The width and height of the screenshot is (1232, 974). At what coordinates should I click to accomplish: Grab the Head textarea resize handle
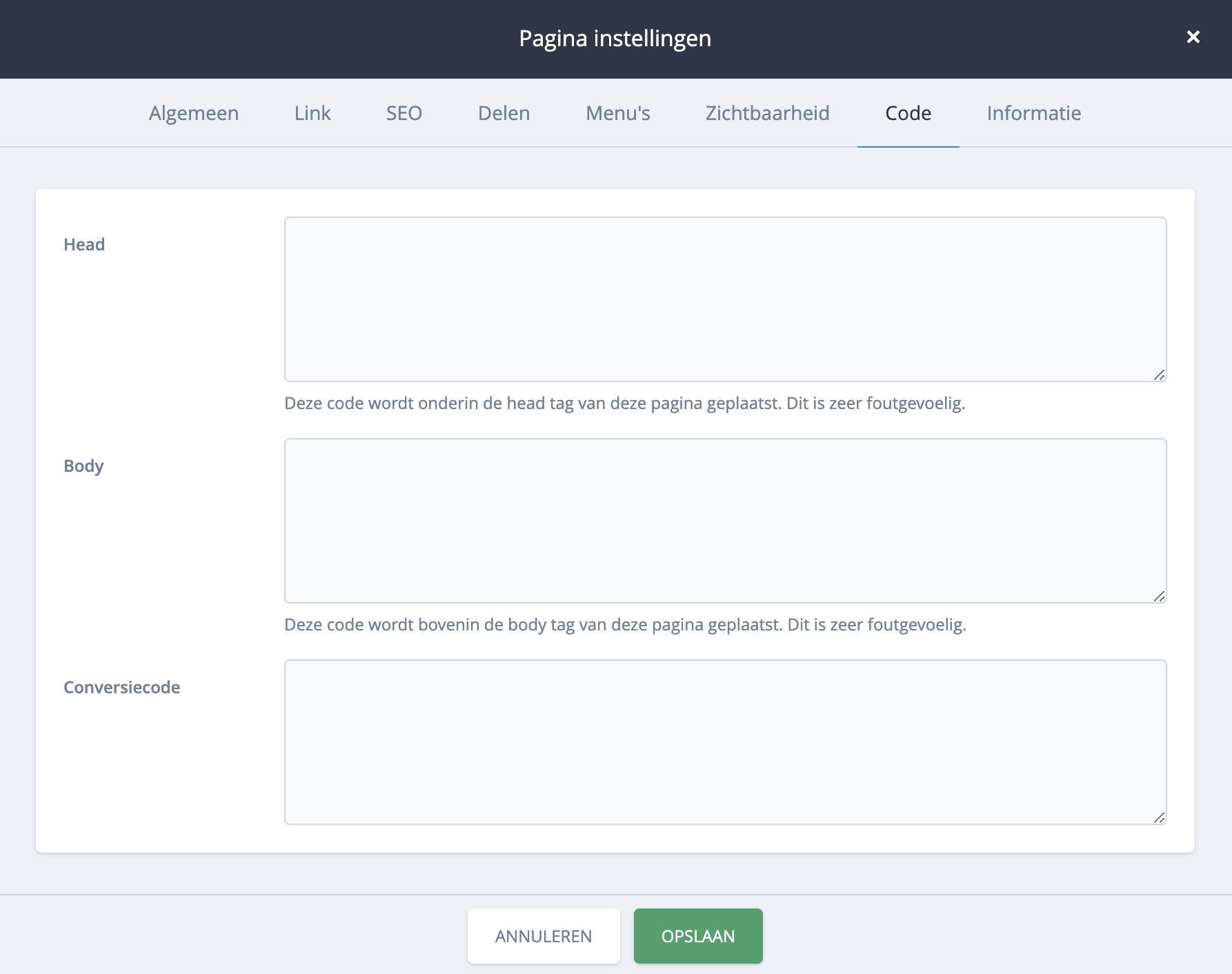point(1159,375)
